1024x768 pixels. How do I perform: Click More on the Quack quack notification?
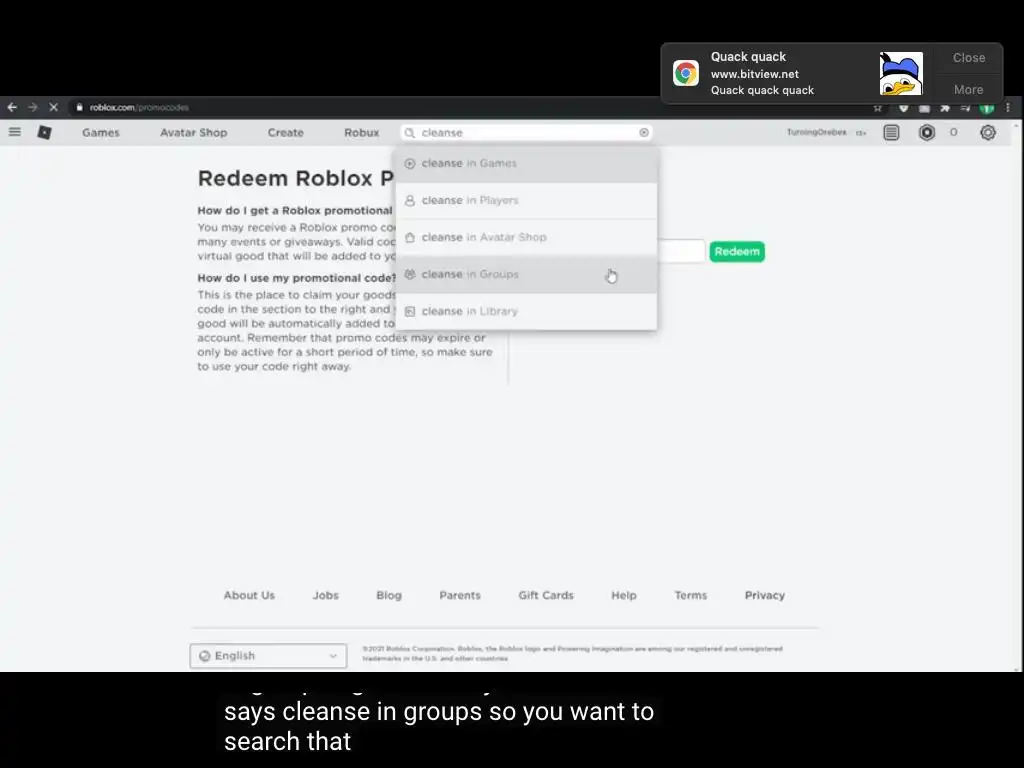click(x=968, y=89)
